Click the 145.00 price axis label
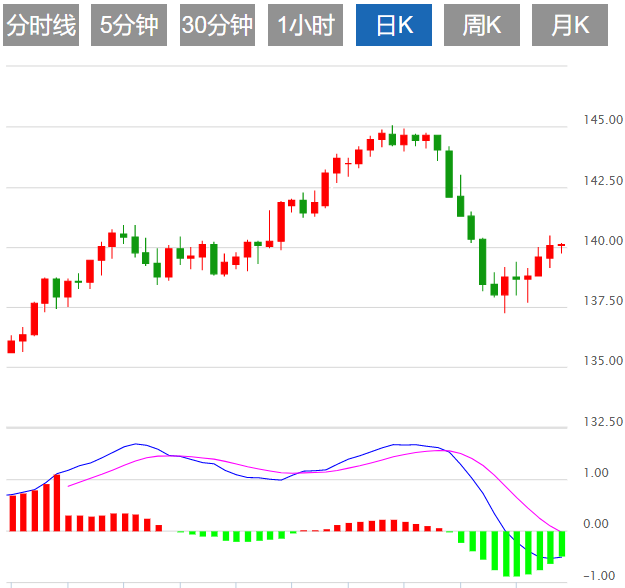Viewport: 625px width, 588px height. click(x=603, y=120)
